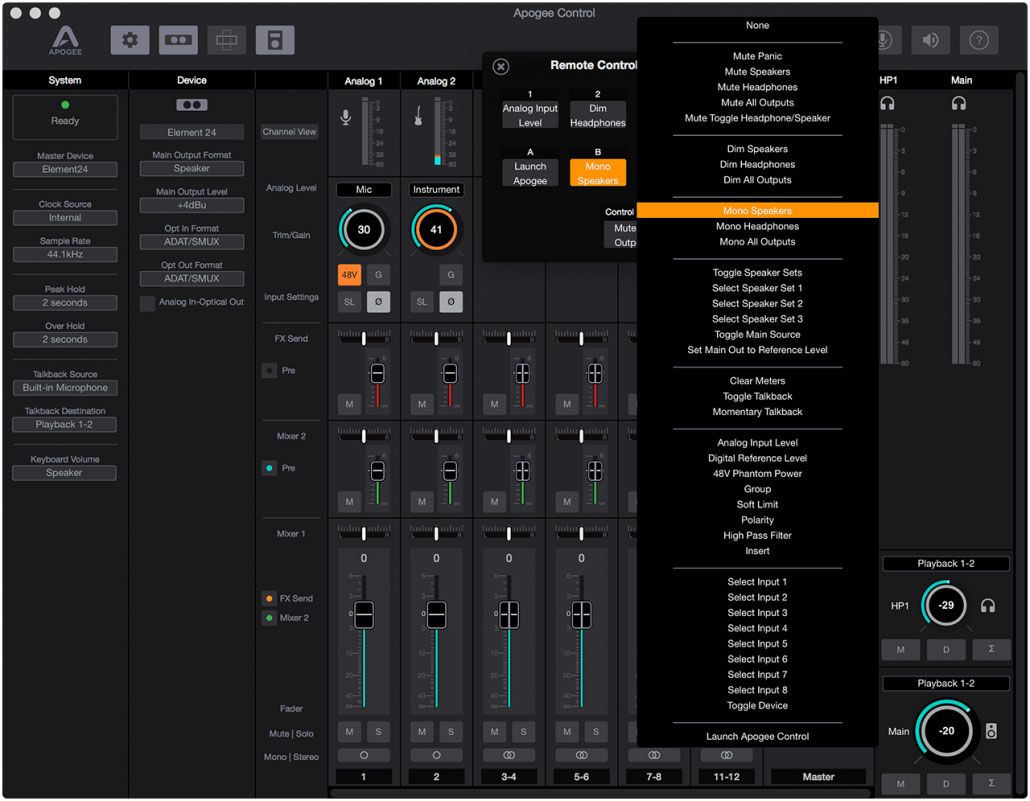This screenshot has height=801, width=1030.
Task: Select Mute Panic from the menu
Action: (757, 57)
